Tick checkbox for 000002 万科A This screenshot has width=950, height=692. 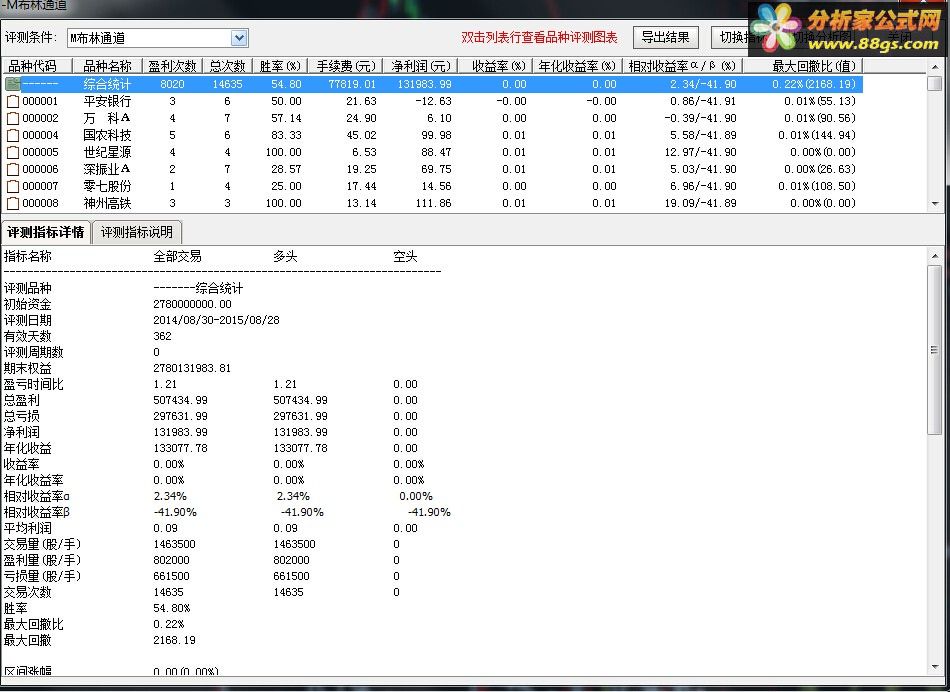point(13,118)
